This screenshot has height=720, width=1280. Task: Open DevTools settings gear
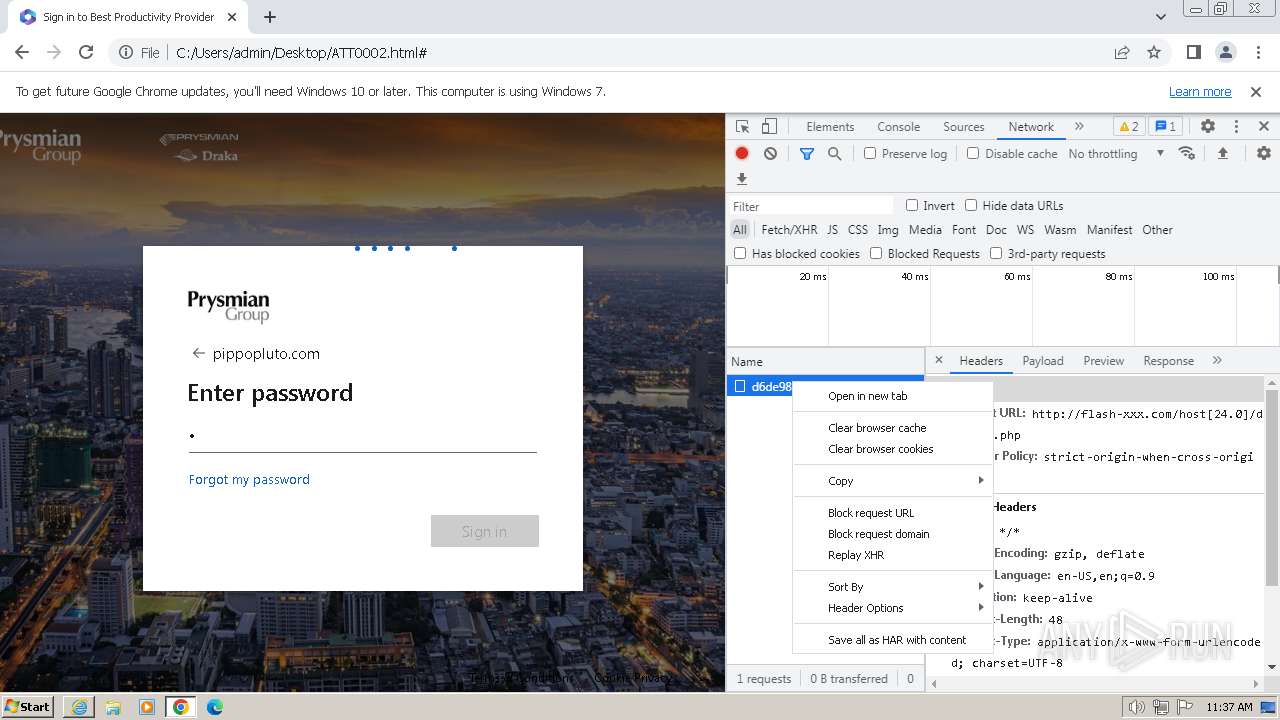[1208, 127]
